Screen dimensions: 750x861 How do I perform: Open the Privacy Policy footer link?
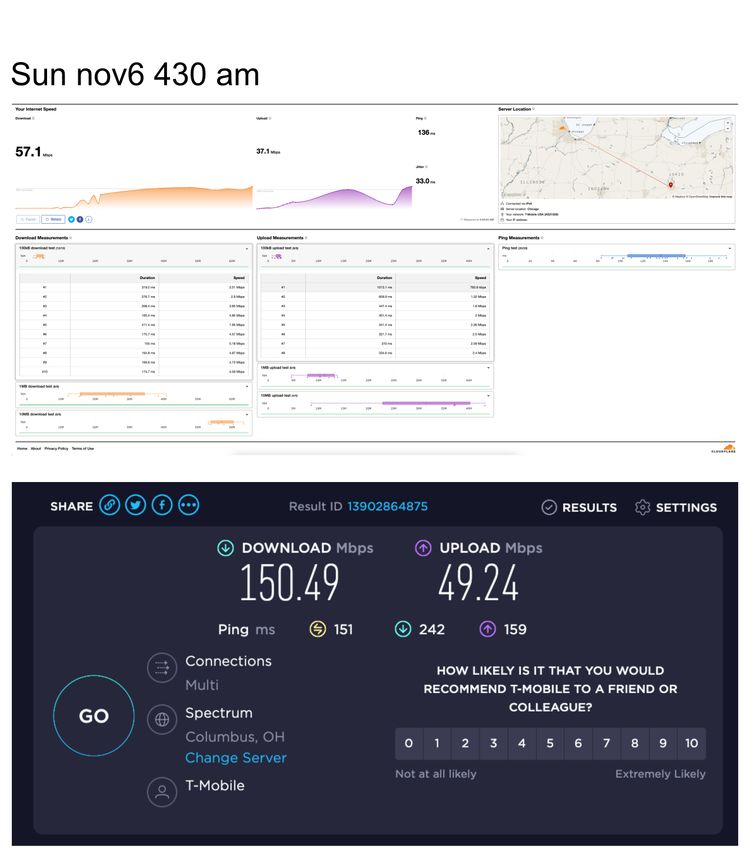[57, 449]
